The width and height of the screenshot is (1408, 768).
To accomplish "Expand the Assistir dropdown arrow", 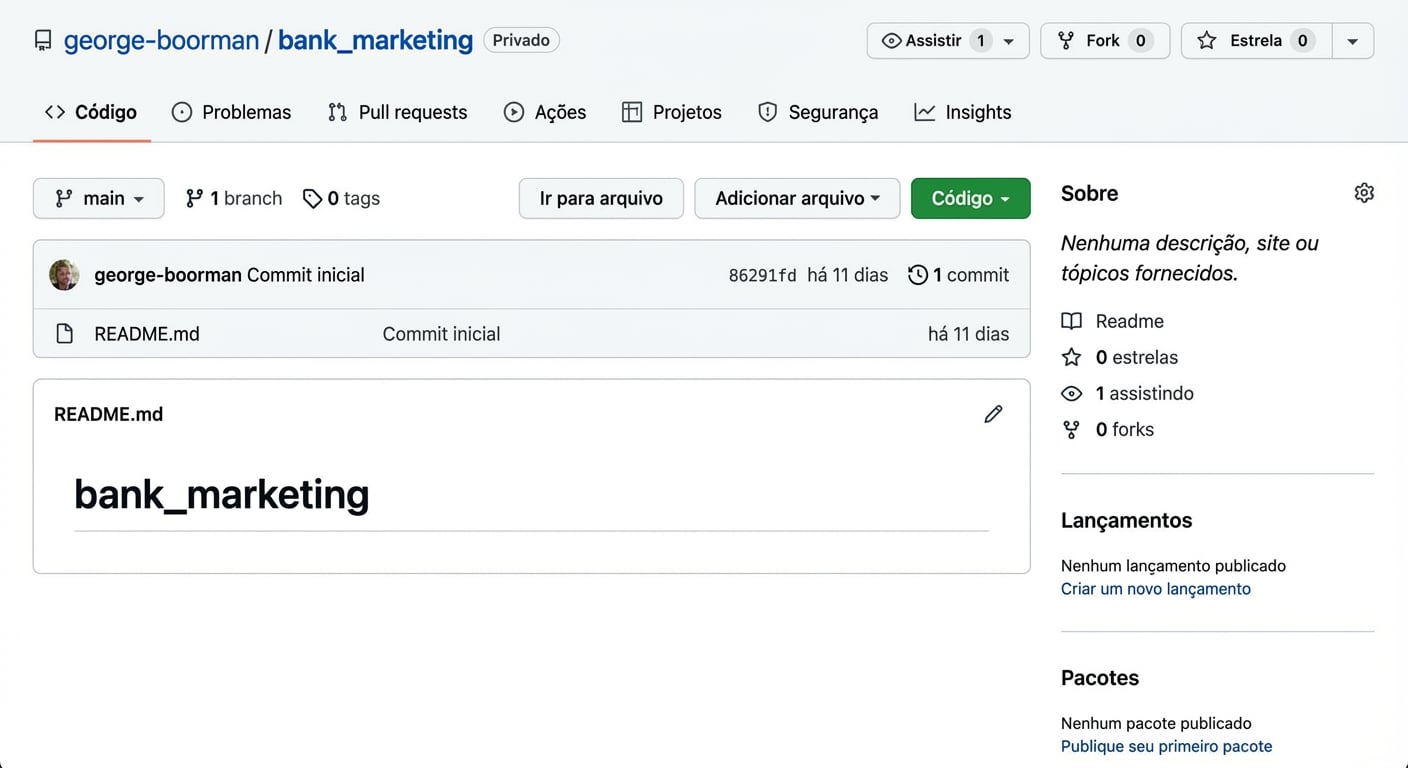I will (1008, 41).
